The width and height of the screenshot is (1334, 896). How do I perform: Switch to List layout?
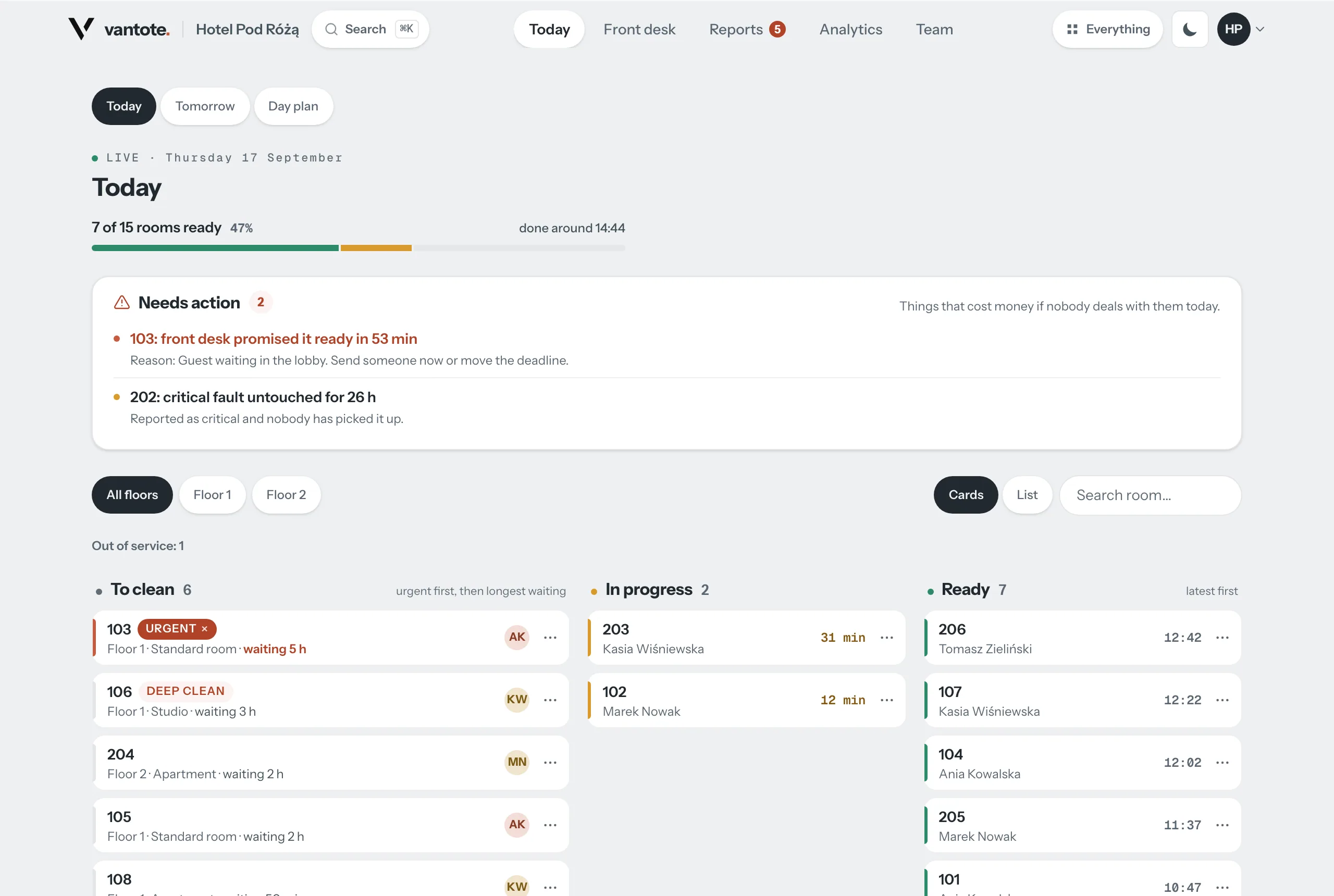point(1027,495)
